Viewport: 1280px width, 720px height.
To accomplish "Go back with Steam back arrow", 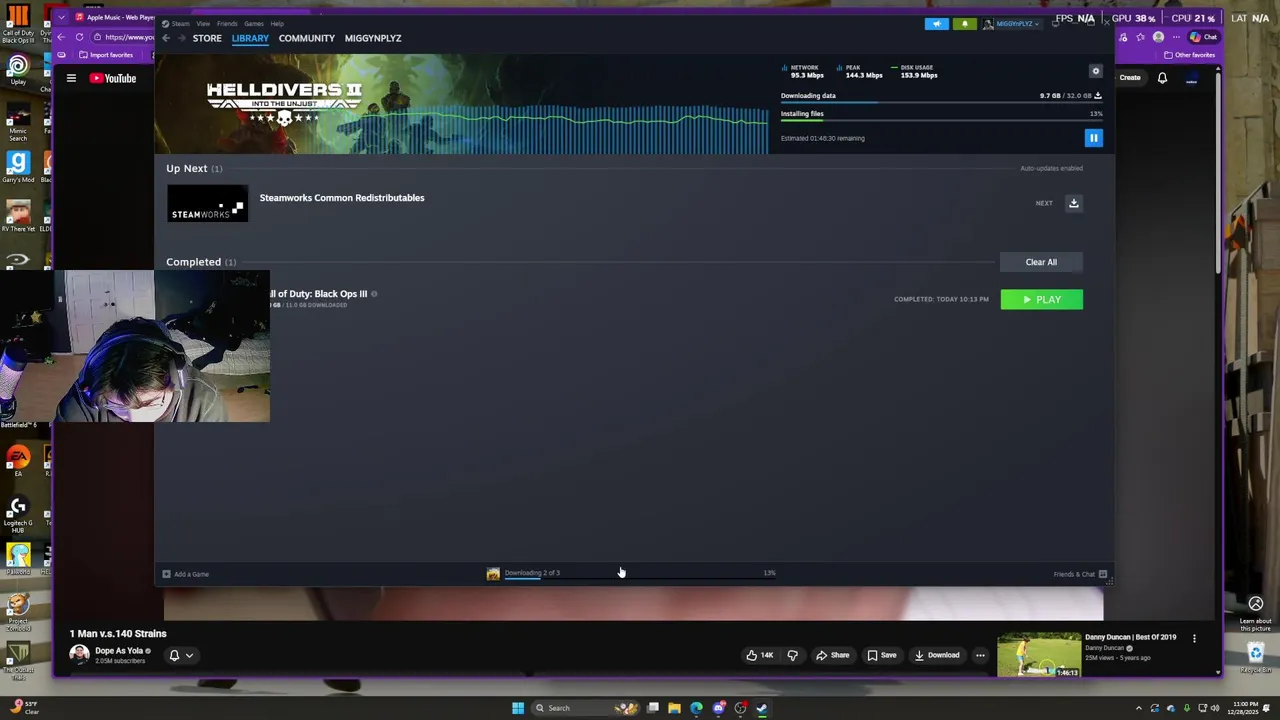I will click(166, 38).
